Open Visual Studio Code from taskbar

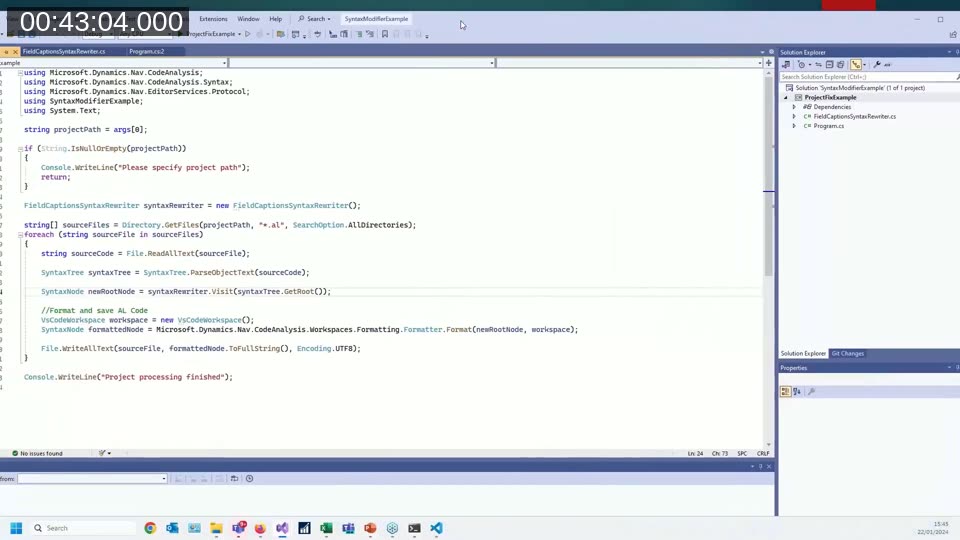(437, 528)
